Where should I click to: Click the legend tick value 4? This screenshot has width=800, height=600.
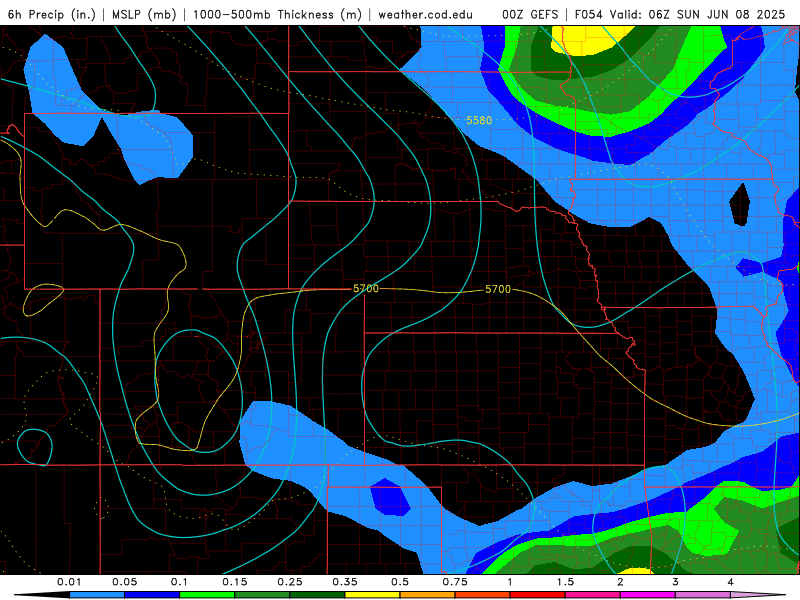click(731, 582)
